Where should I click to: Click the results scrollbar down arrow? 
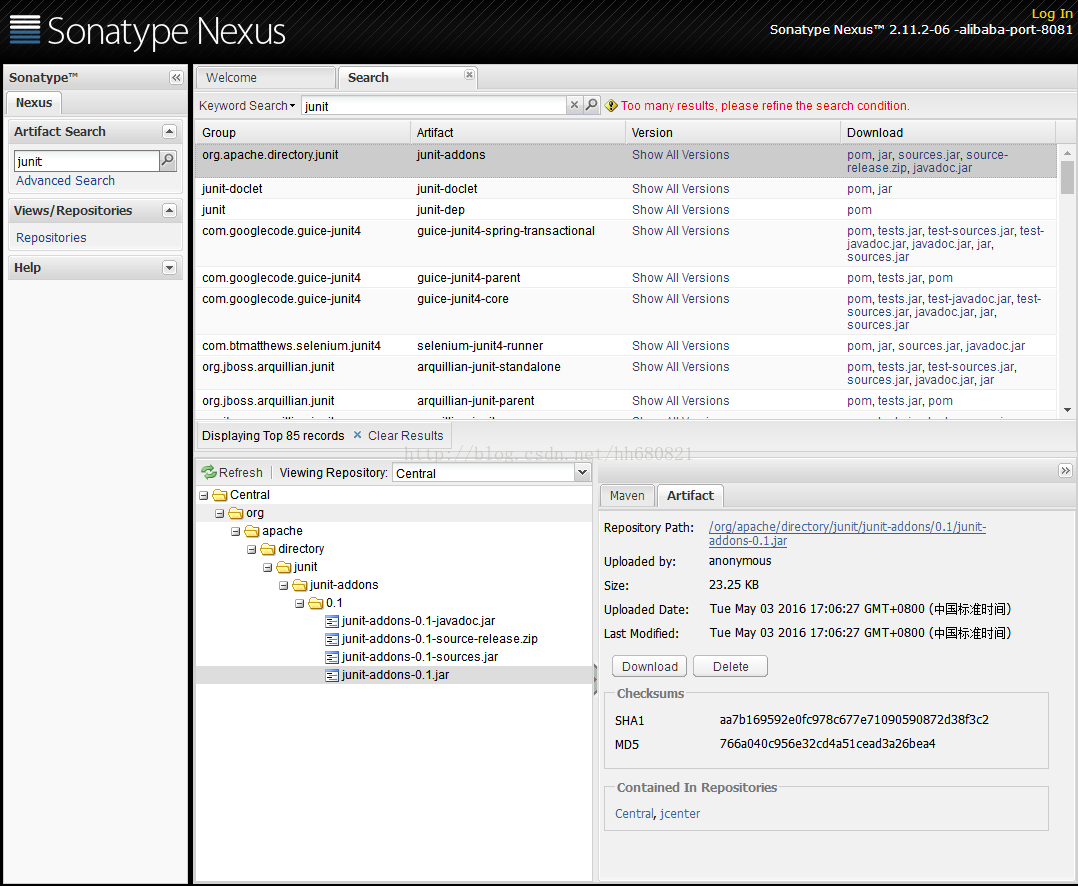click(x=1067, y=410)
